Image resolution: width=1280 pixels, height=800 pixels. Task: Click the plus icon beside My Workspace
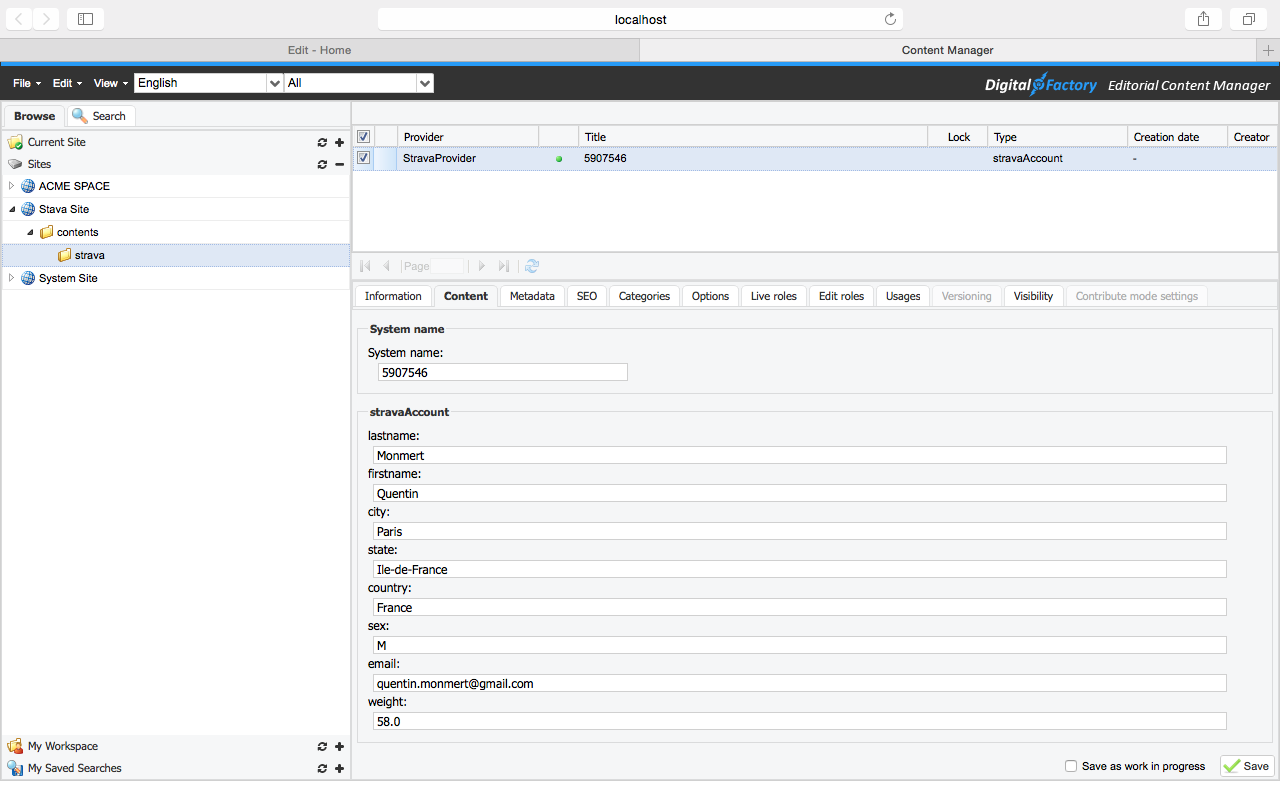340,747
